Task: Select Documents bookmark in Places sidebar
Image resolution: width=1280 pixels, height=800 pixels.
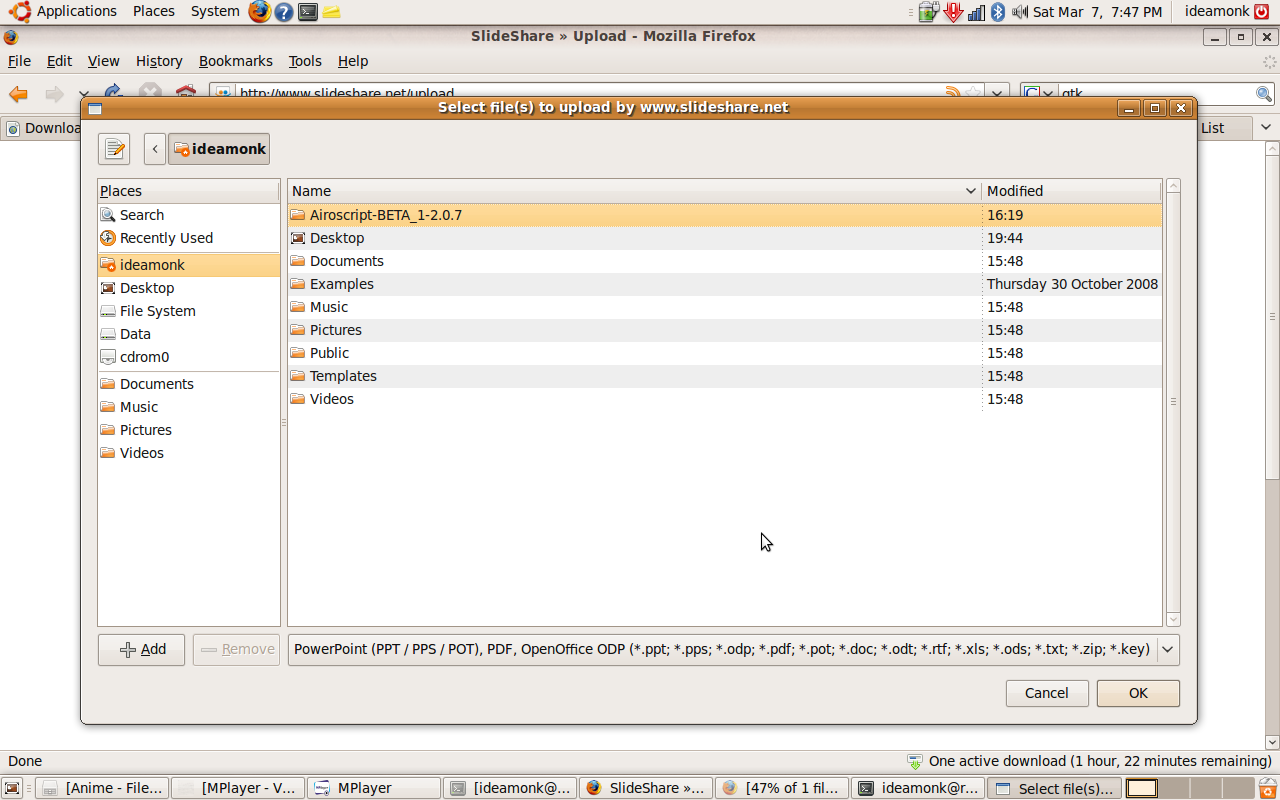Action: (189, 384)
